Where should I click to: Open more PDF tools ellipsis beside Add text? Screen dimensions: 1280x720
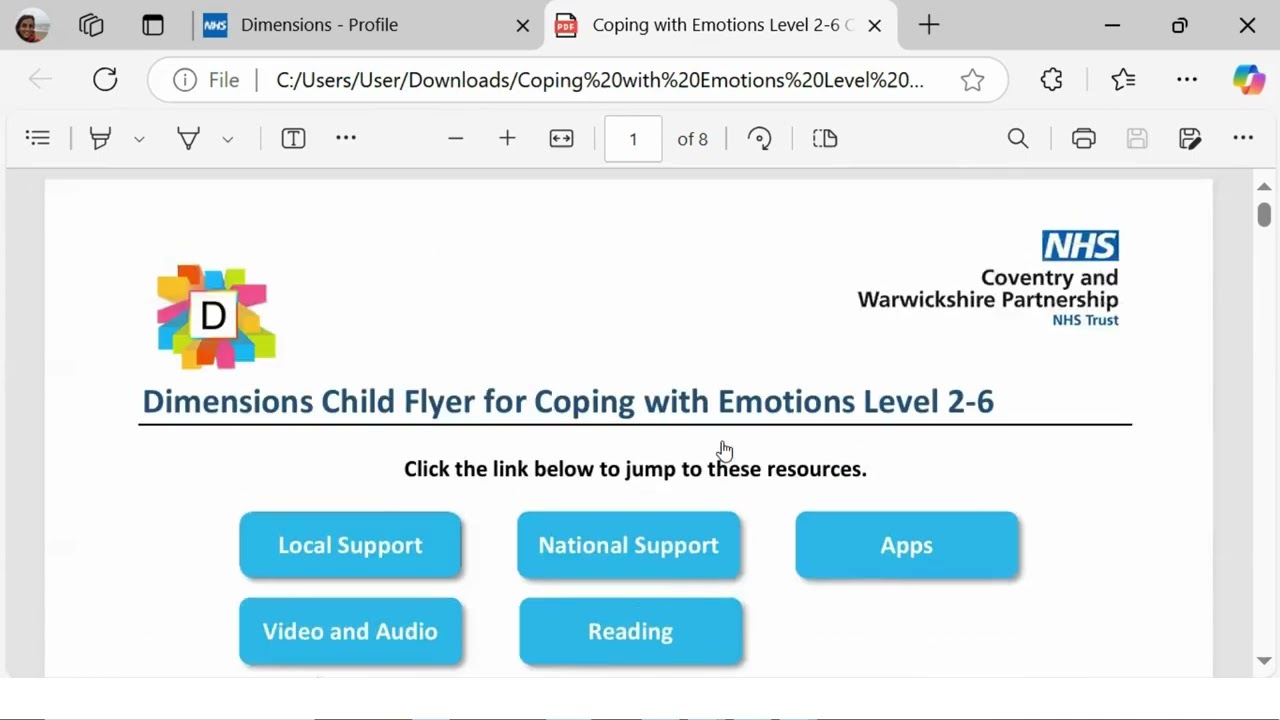coord(346,139)
